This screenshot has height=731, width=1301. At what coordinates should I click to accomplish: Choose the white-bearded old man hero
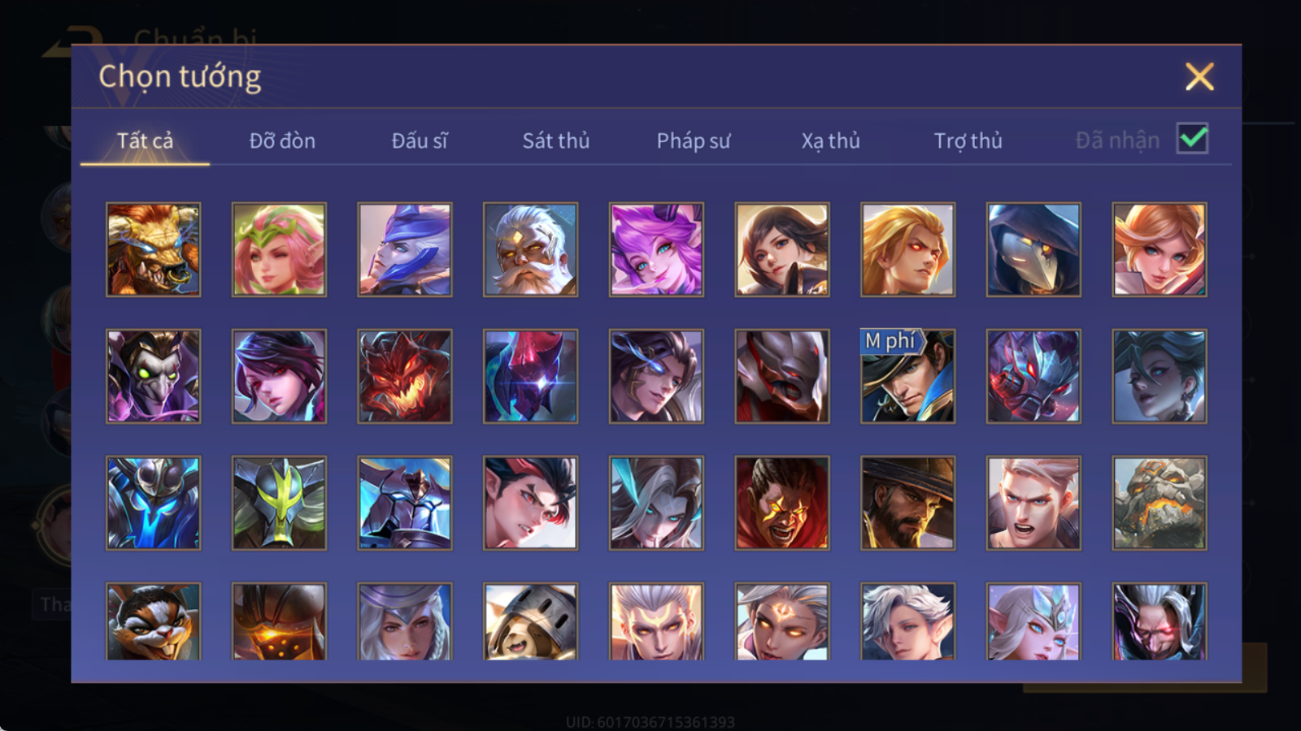point(530,249)
